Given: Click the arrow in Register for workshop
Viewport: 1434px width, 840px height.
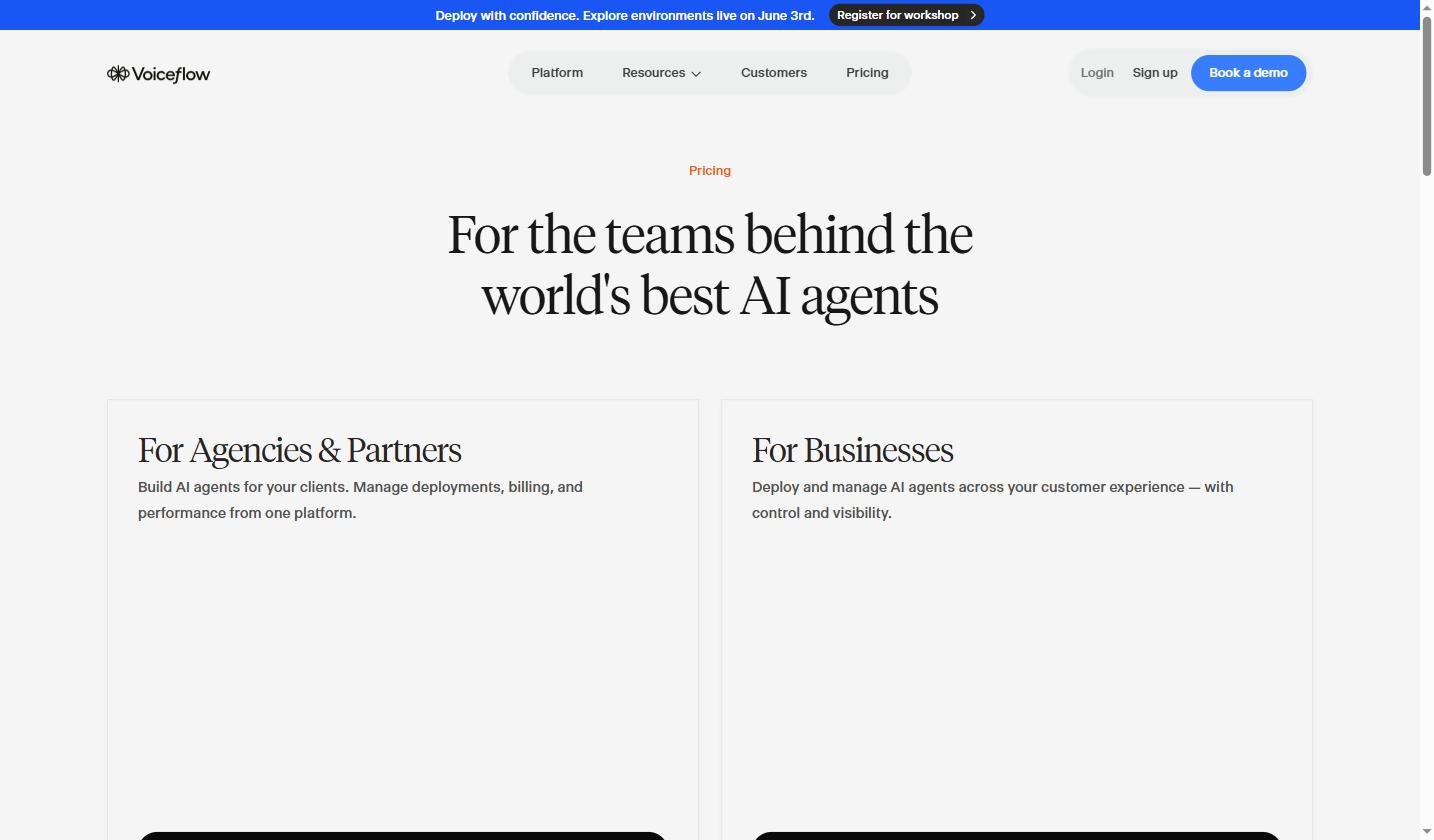Looking at the screenshot, I should 973,15.
